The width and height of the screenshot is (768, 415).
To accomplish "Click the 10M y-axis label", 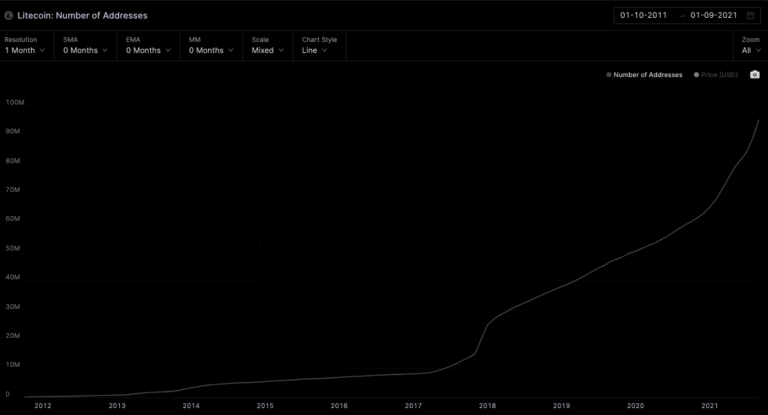I will pyautogui.click(x=13, y=365).
